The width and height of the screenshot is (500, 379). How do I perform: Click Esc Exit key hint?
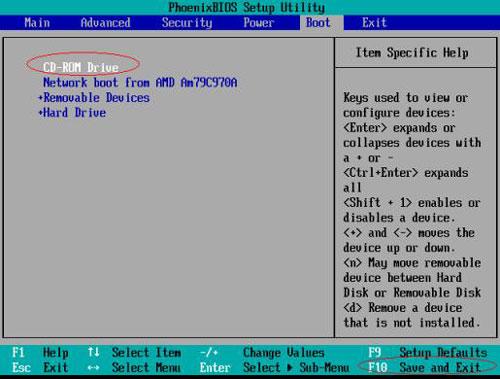pyautogui.click(x=40, y=368)
